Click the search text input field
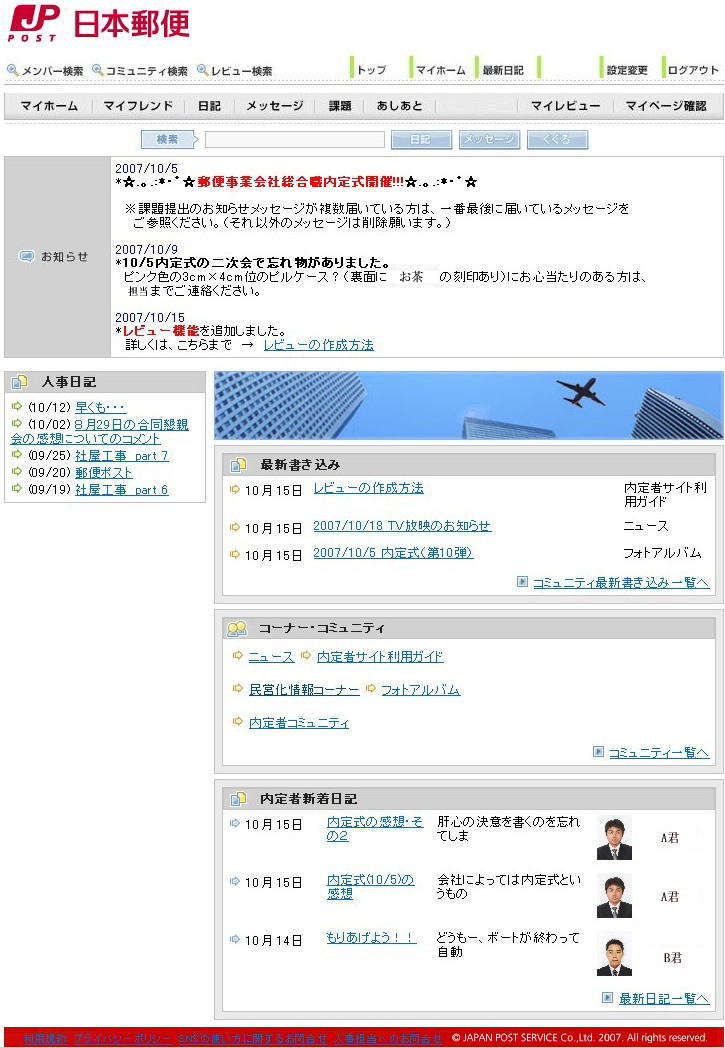 click(295, 140)
